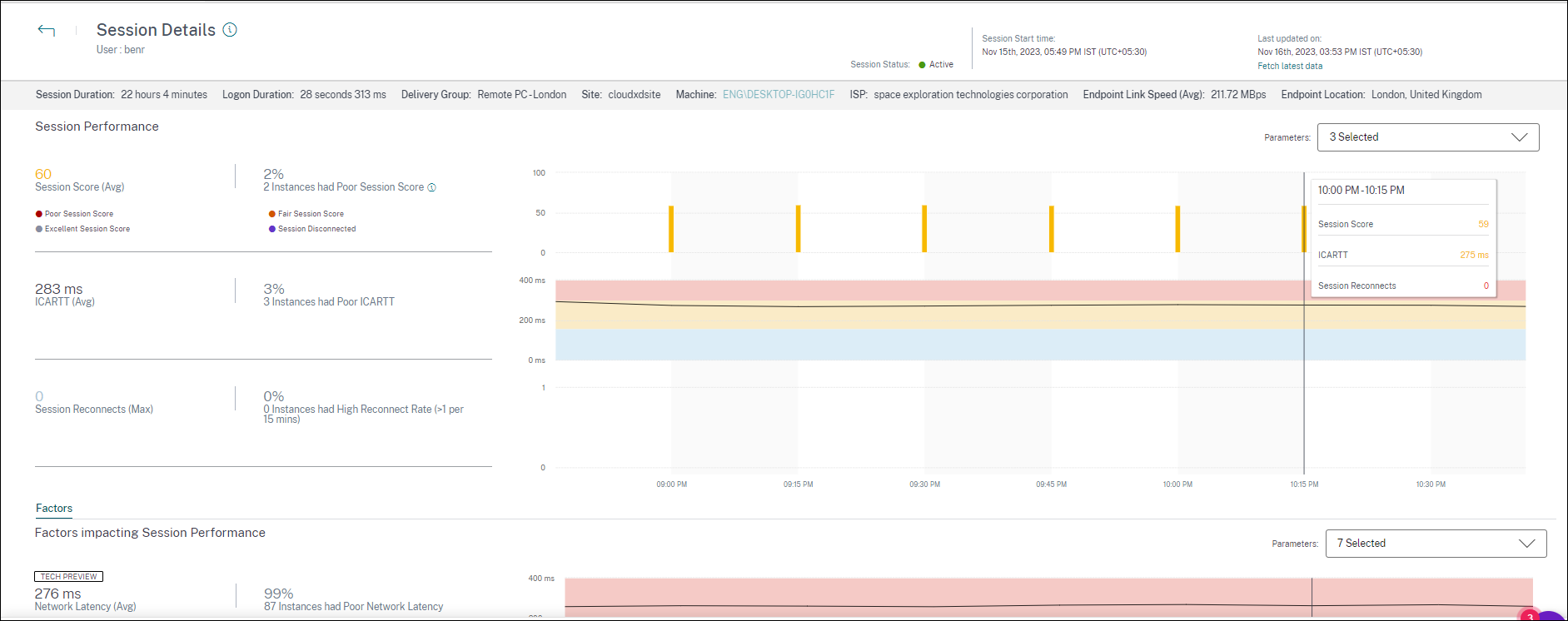This screenshot has height=621, width=1568.
Task: Toggle Session Disconnected legend dot
Action: point(272,229)
